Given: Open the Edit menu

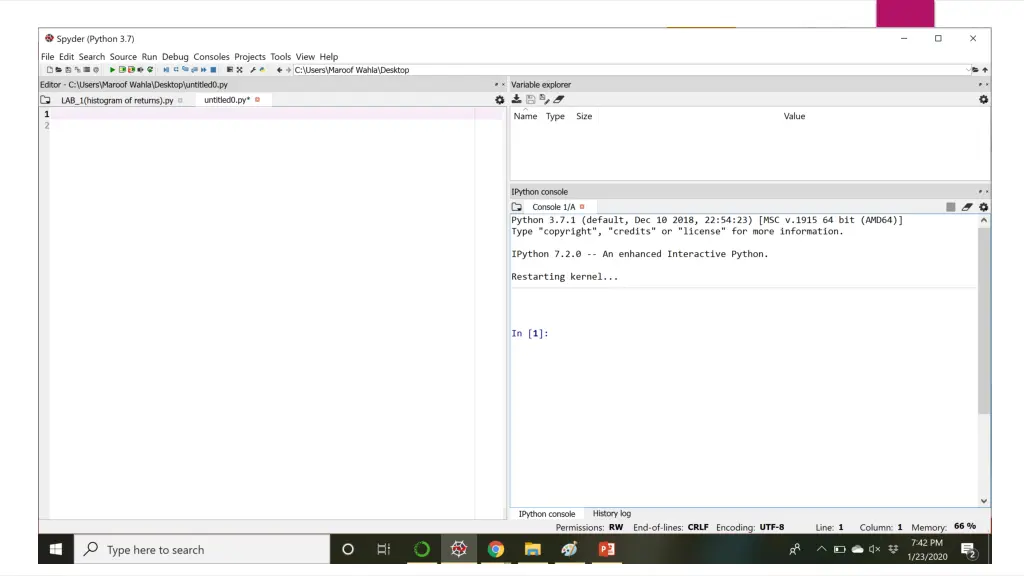Looking at the screenshot, I should (x=67, y=57).
